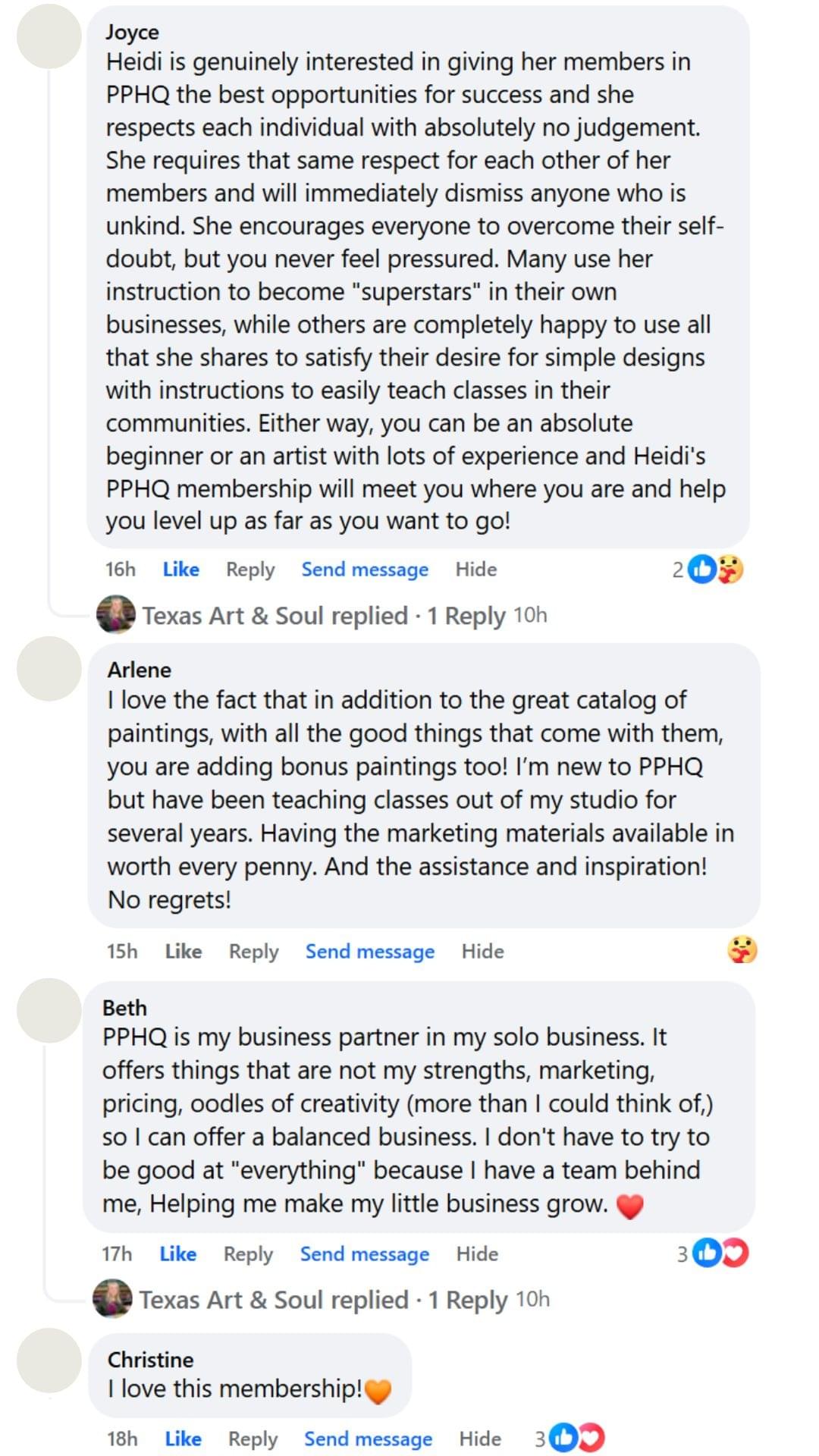Toggle Like on Joyce's comment

tap(181, 570)
